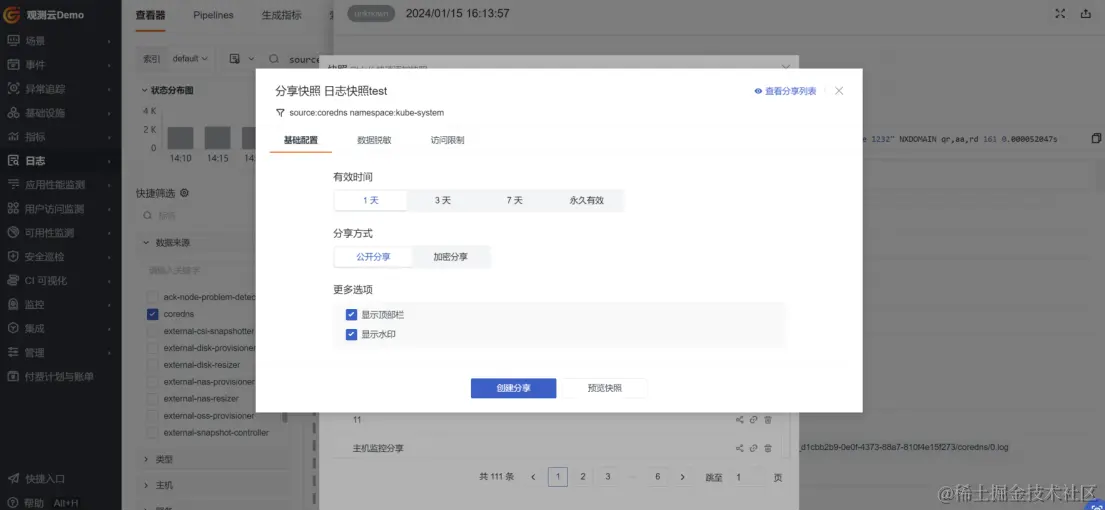The image size is (1105, 511).
Task: Open the 生成指标 tab
Action: click(x=282, y=15)
